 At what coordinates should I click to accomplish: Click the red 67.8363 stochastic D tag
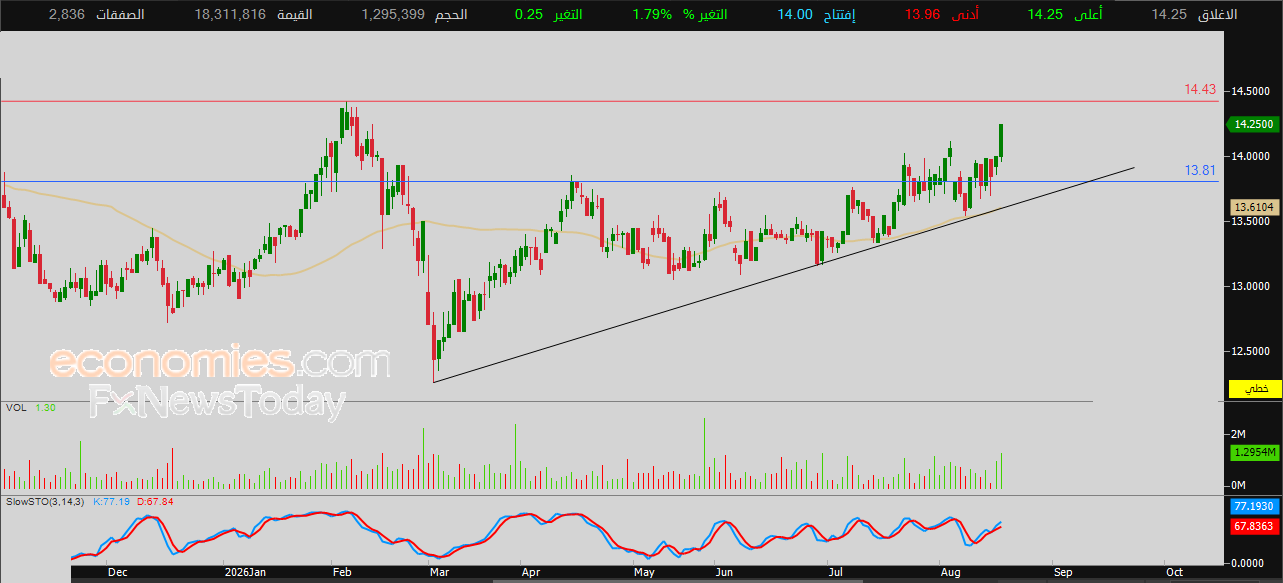click(x=1253, y=526)
